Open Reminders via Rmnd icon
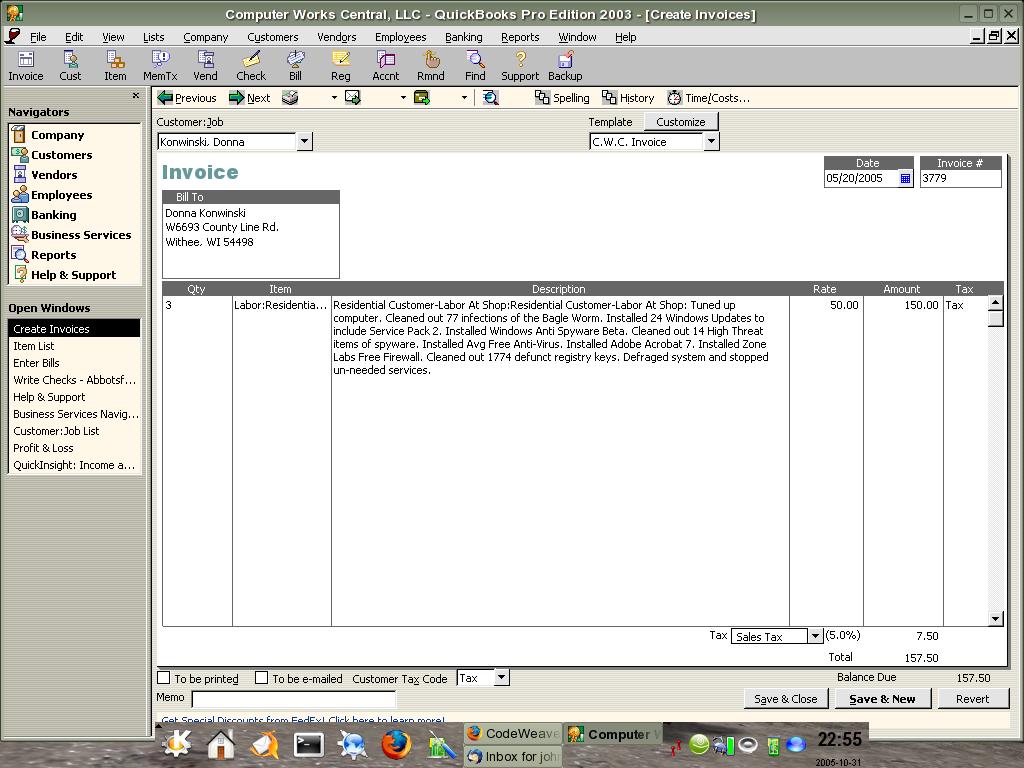Viewport: 1024px width, 768px height. (x=430, y=66)
